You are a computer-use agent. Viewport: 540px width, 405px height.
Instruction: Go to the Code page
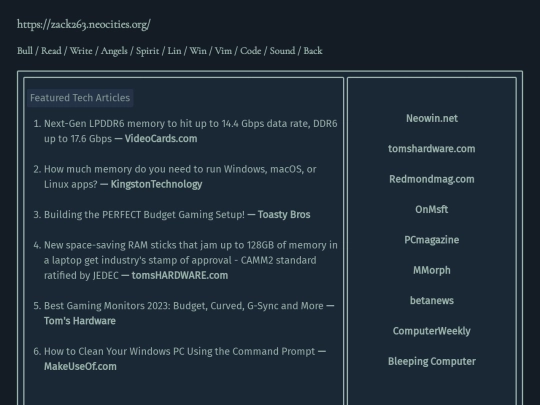(x=250, y=51)
